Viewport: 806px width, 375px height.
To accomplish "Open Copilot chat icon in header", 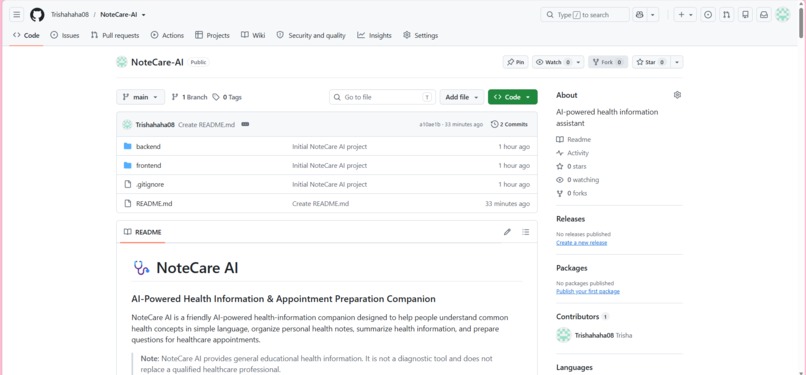I will click(x=639, y=15).
